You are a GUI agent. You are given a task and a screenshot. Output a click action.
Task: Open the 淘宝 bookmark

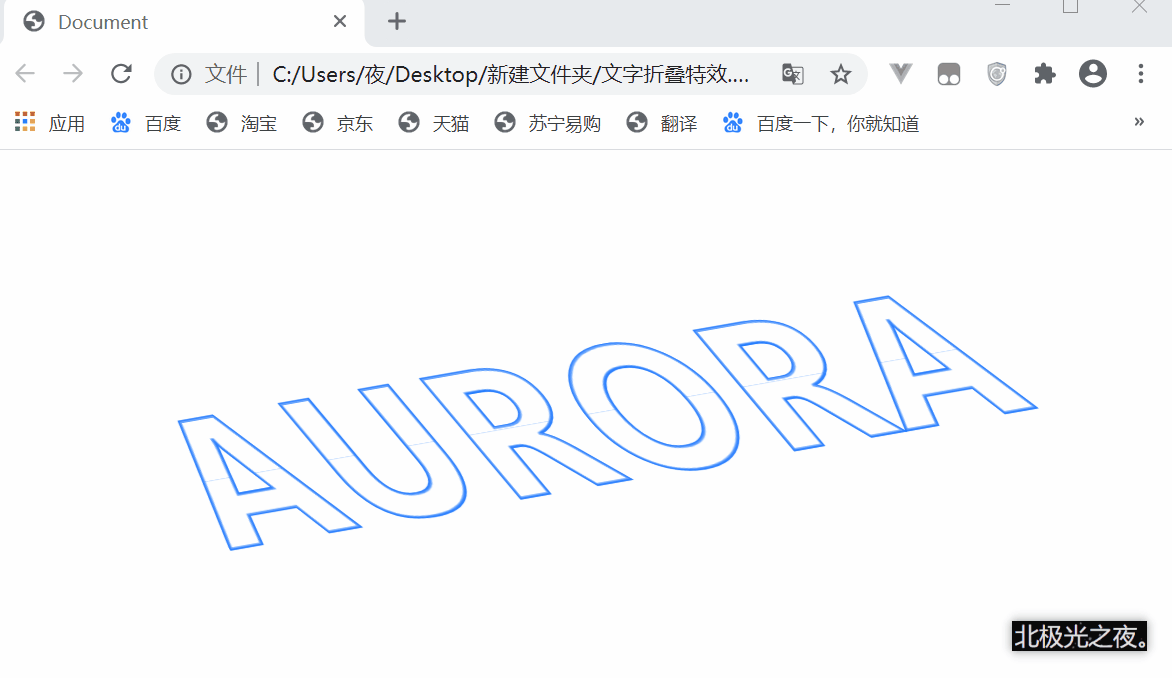point(241,123)
